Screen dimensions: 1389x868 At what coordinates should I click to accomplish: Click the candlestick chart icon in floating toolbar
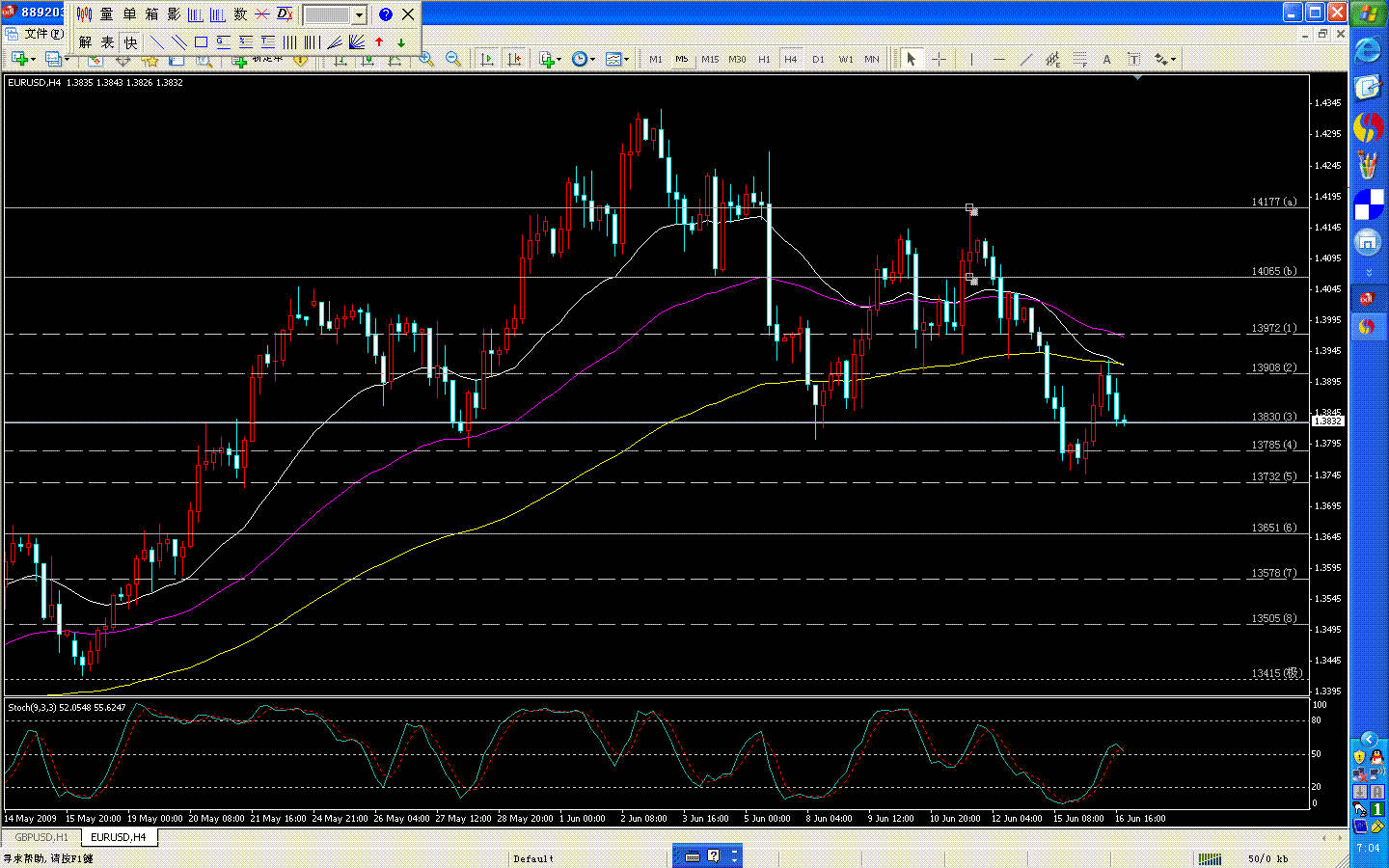point(84,14)
